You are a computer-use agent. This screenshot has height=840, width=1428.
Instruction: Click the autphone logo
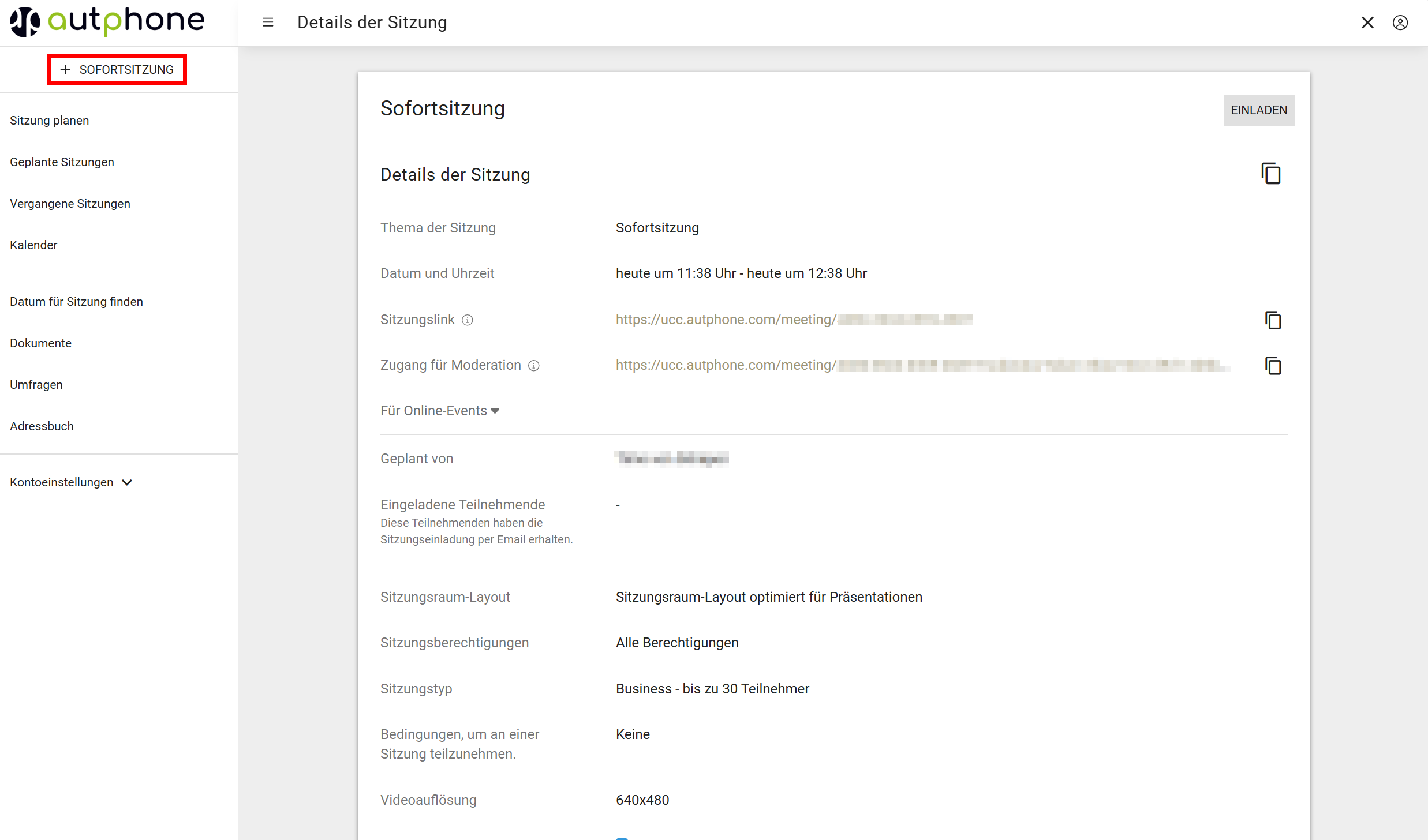[107, 22]
